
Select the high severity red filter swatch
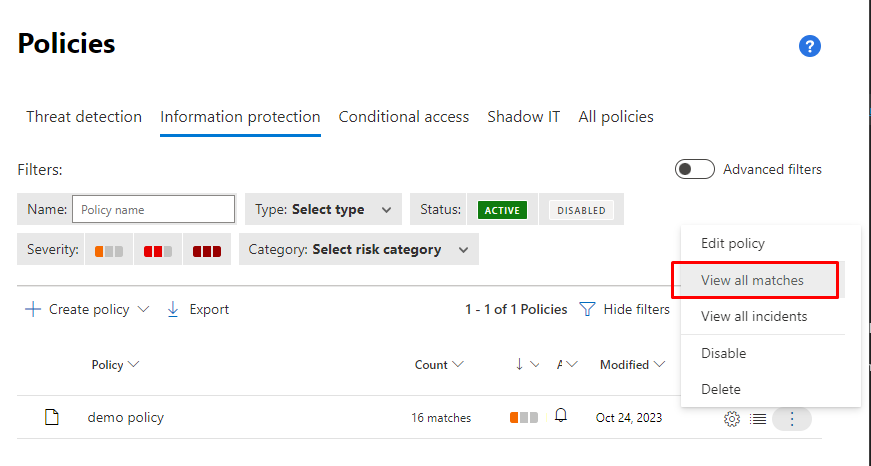pos(207,250)
